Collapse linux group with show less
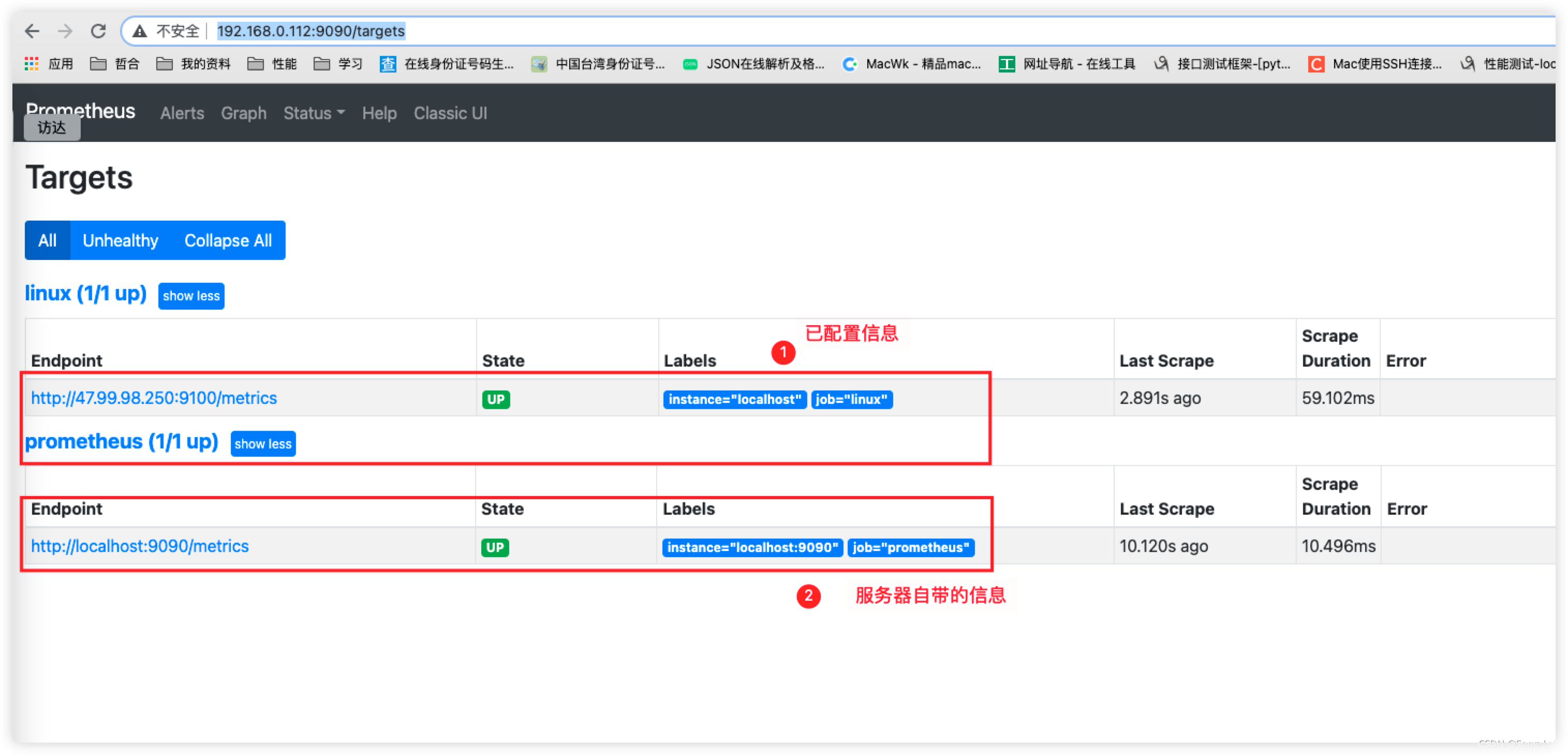The height and width of the screenshot is (755, 1568). (191, 296)
